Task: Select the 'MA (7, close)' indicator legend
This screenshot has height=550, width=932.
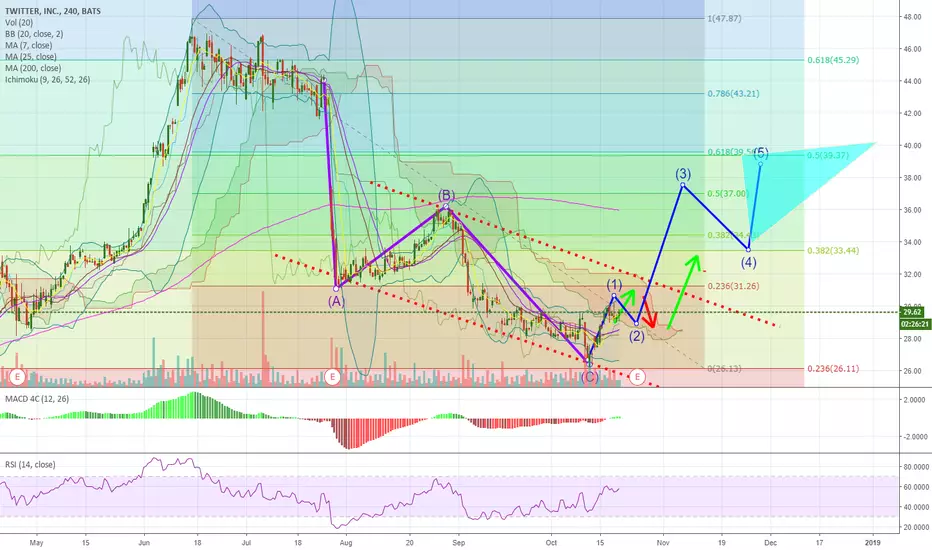Action: [x=29, y=45]
